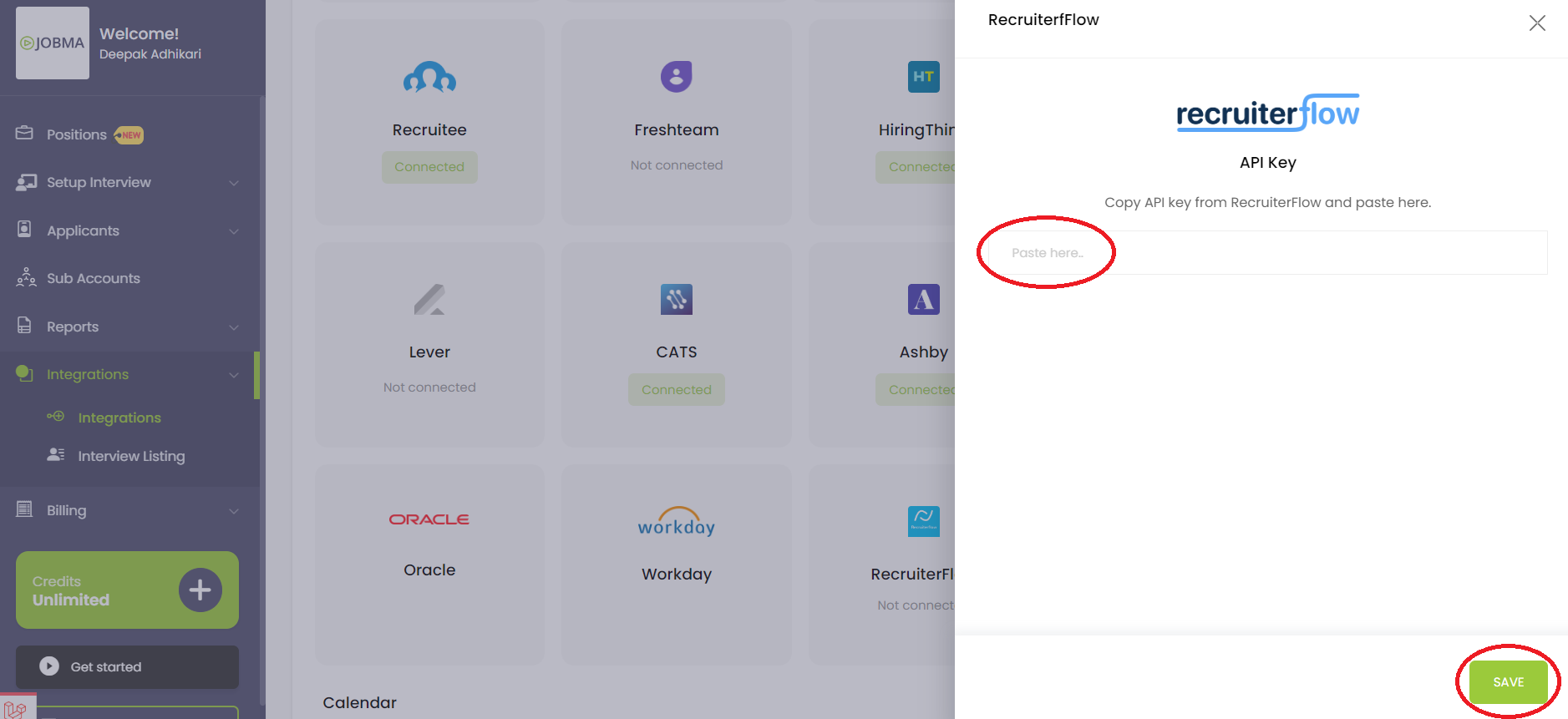Click the Connected status under Recruitee

(x=429, y=167)
